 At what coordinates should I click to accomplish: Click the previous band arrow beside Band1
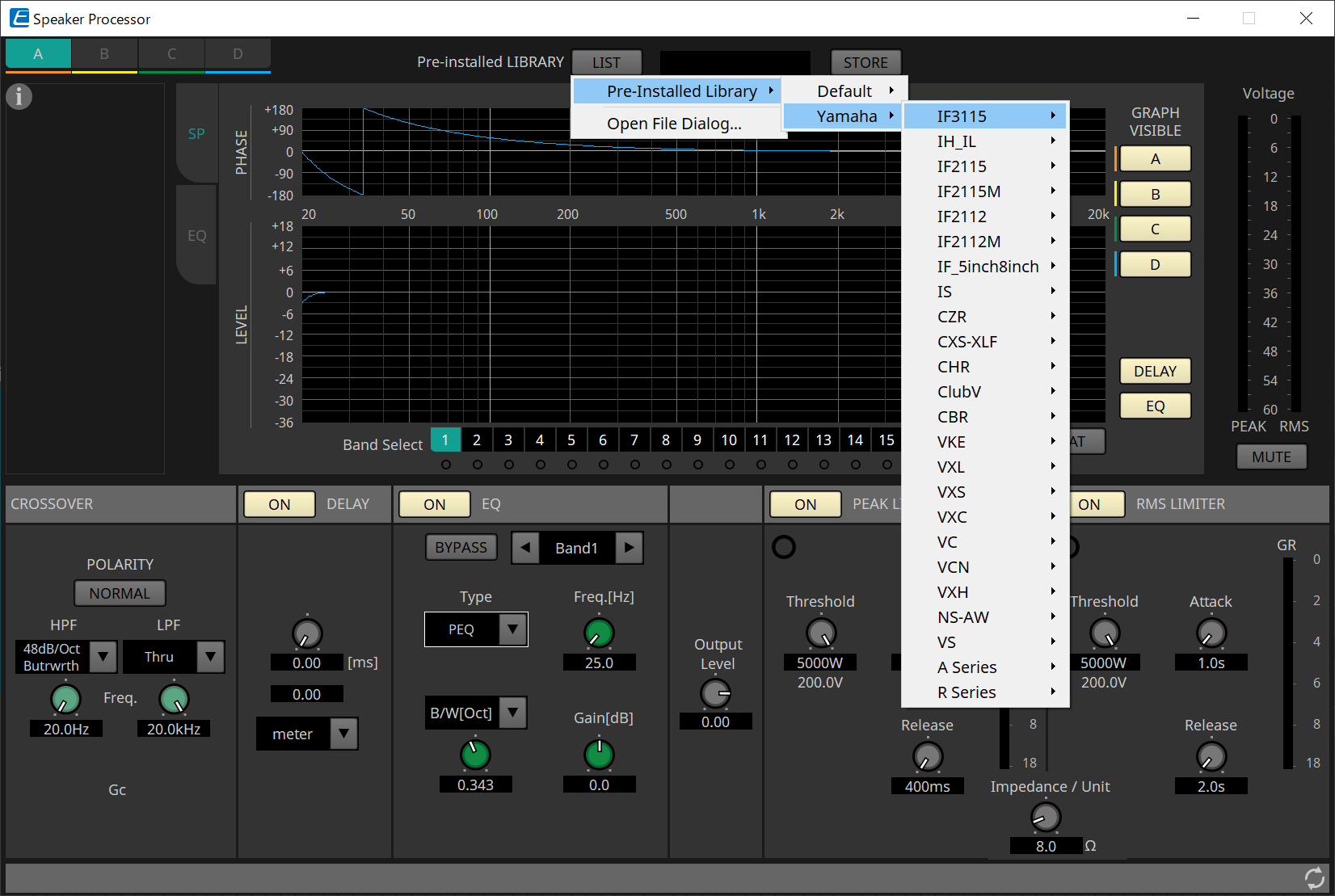(x=525, y=547)
